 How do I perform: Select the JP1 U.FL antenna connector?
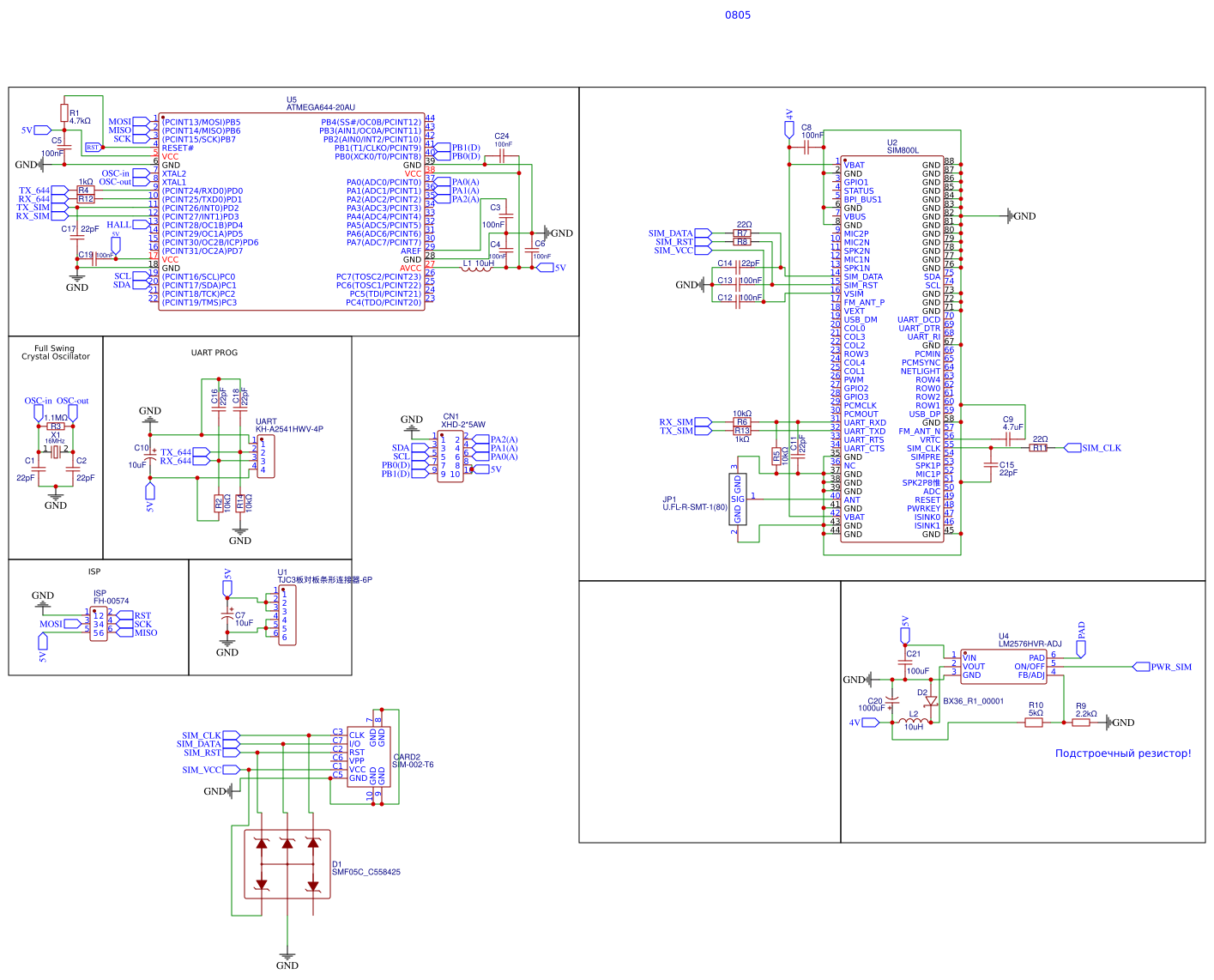738,499
